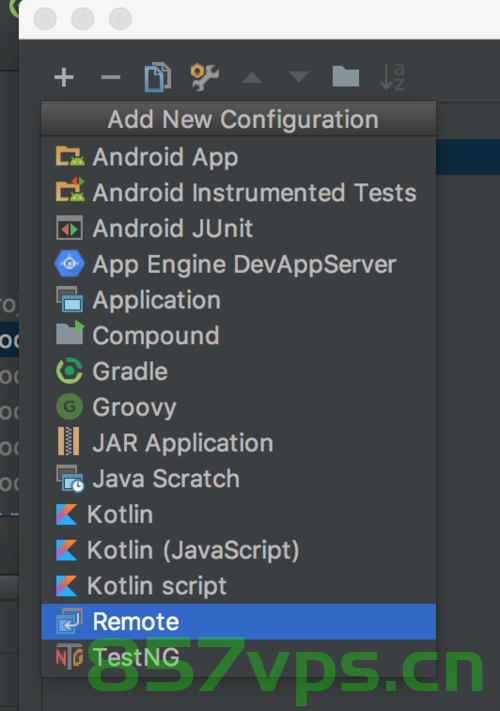500x711 pixels.
Task: Choose Android JUnit from the list
Action: pyautogui.click(x=238, y=228)
